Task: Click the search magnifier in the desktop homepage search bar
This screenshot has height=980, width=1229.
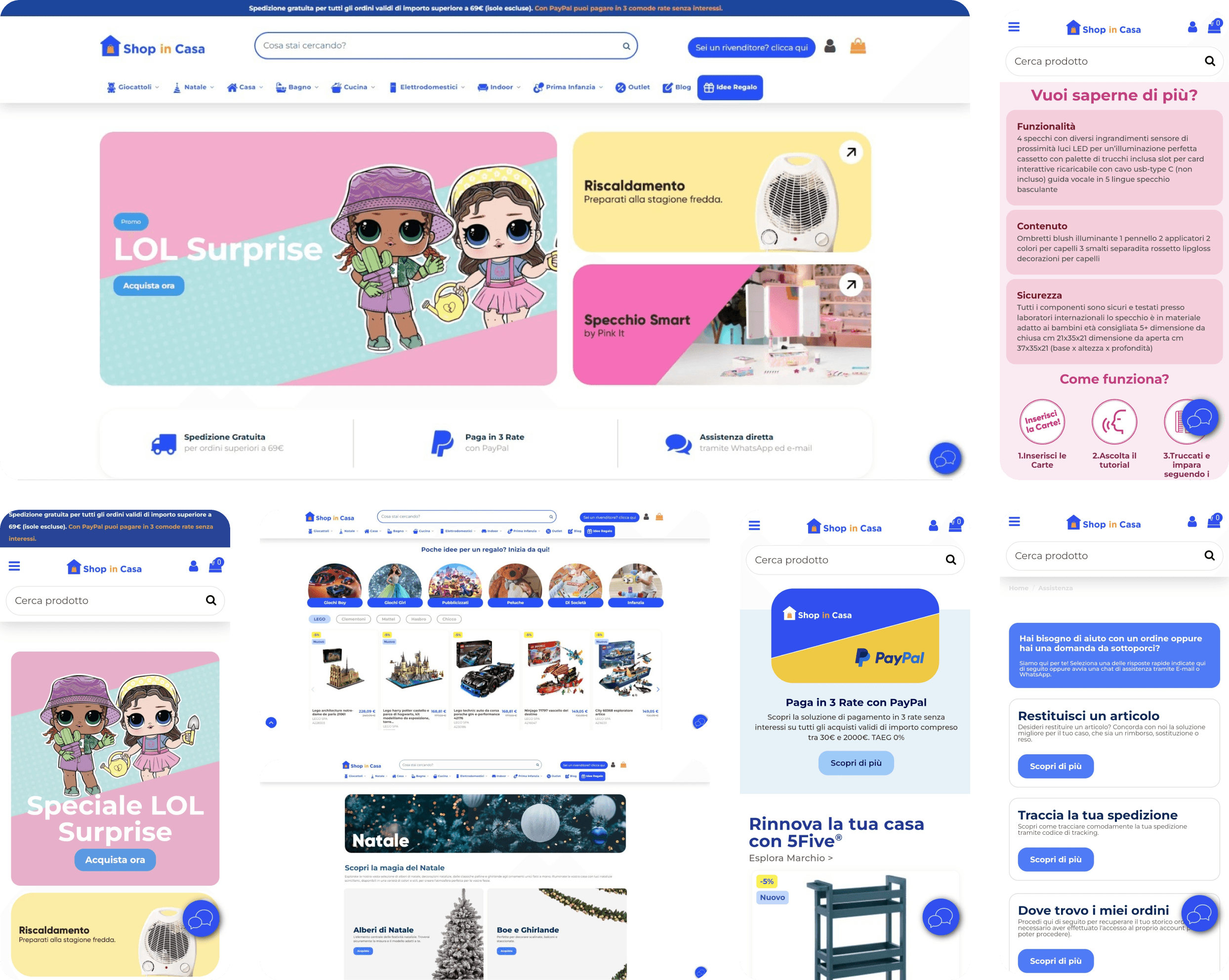Action: click(x=626, y=46)
